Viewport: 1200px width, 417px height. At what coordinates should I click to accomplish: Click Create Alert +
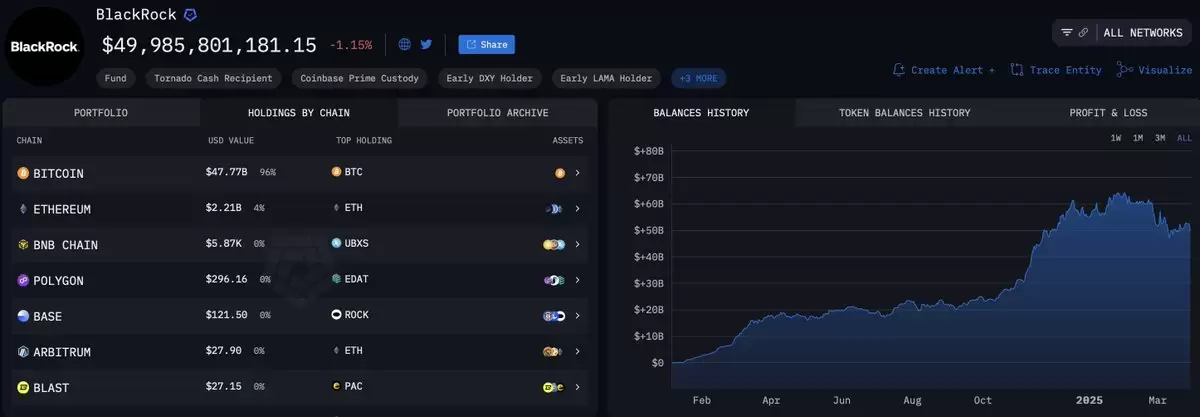coord(944,70)
